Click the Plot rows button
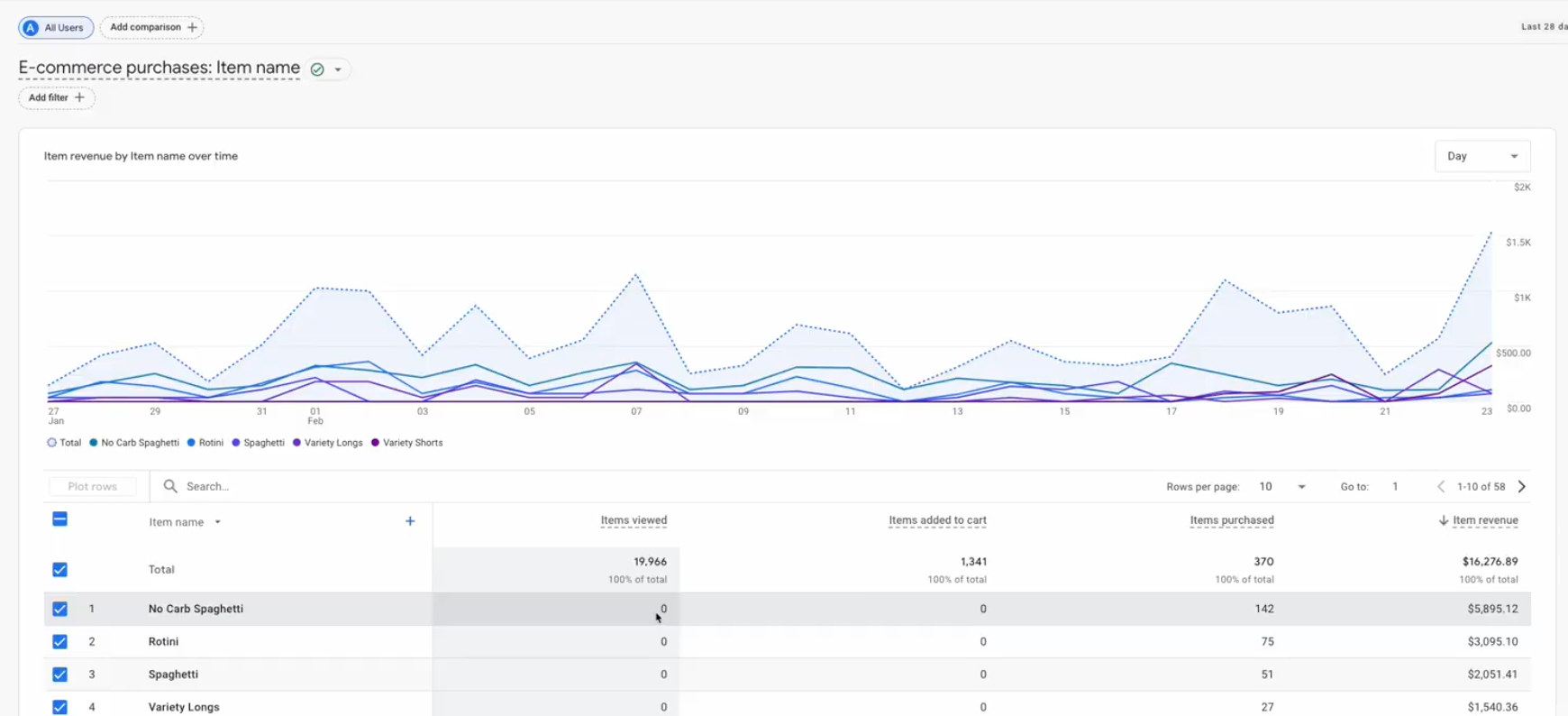Image resolution: width=1568 pixels, height=716 pixels. tap(92, 486)
